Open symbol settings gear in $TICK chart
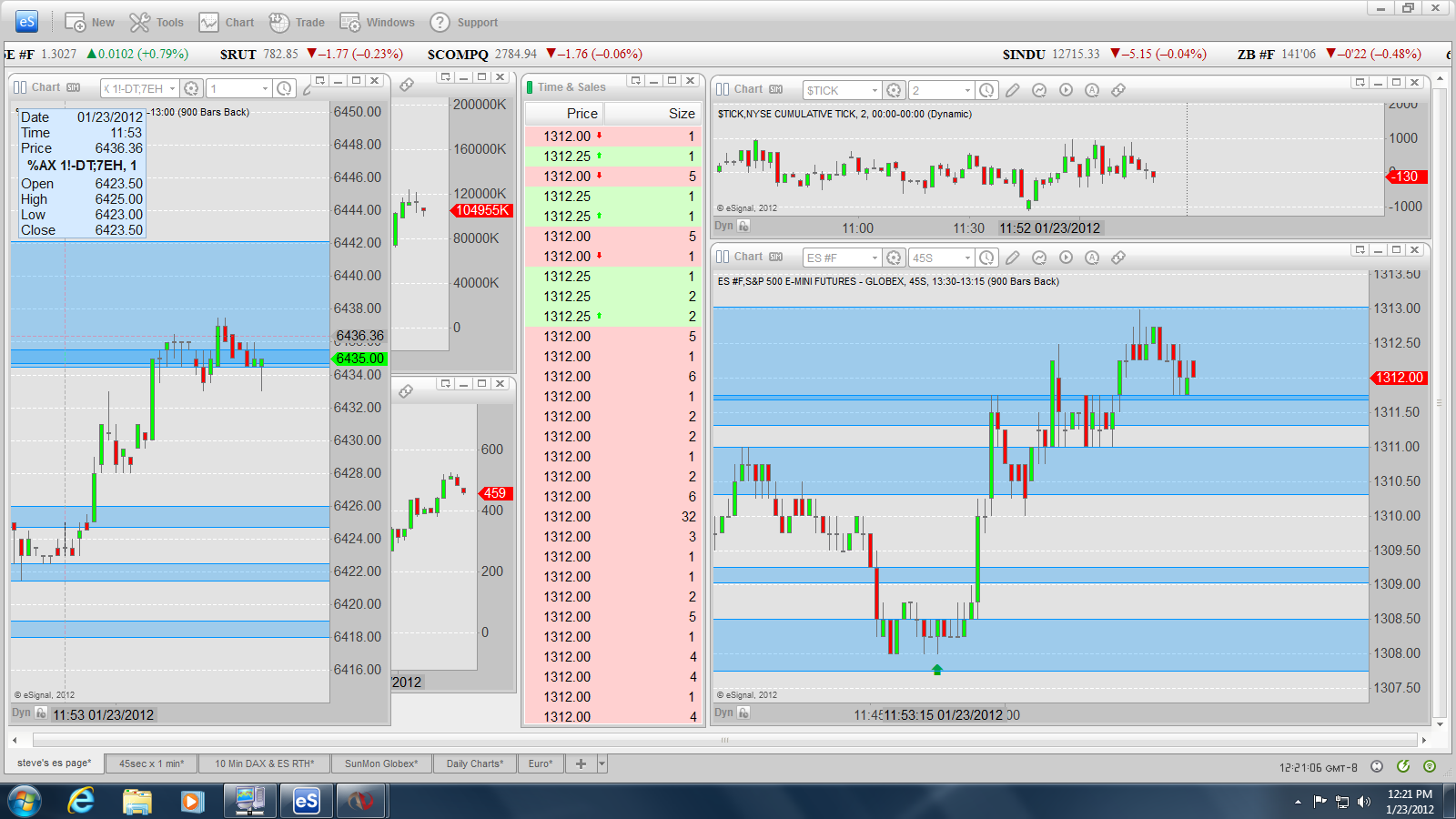 click(x=894, y=90)
